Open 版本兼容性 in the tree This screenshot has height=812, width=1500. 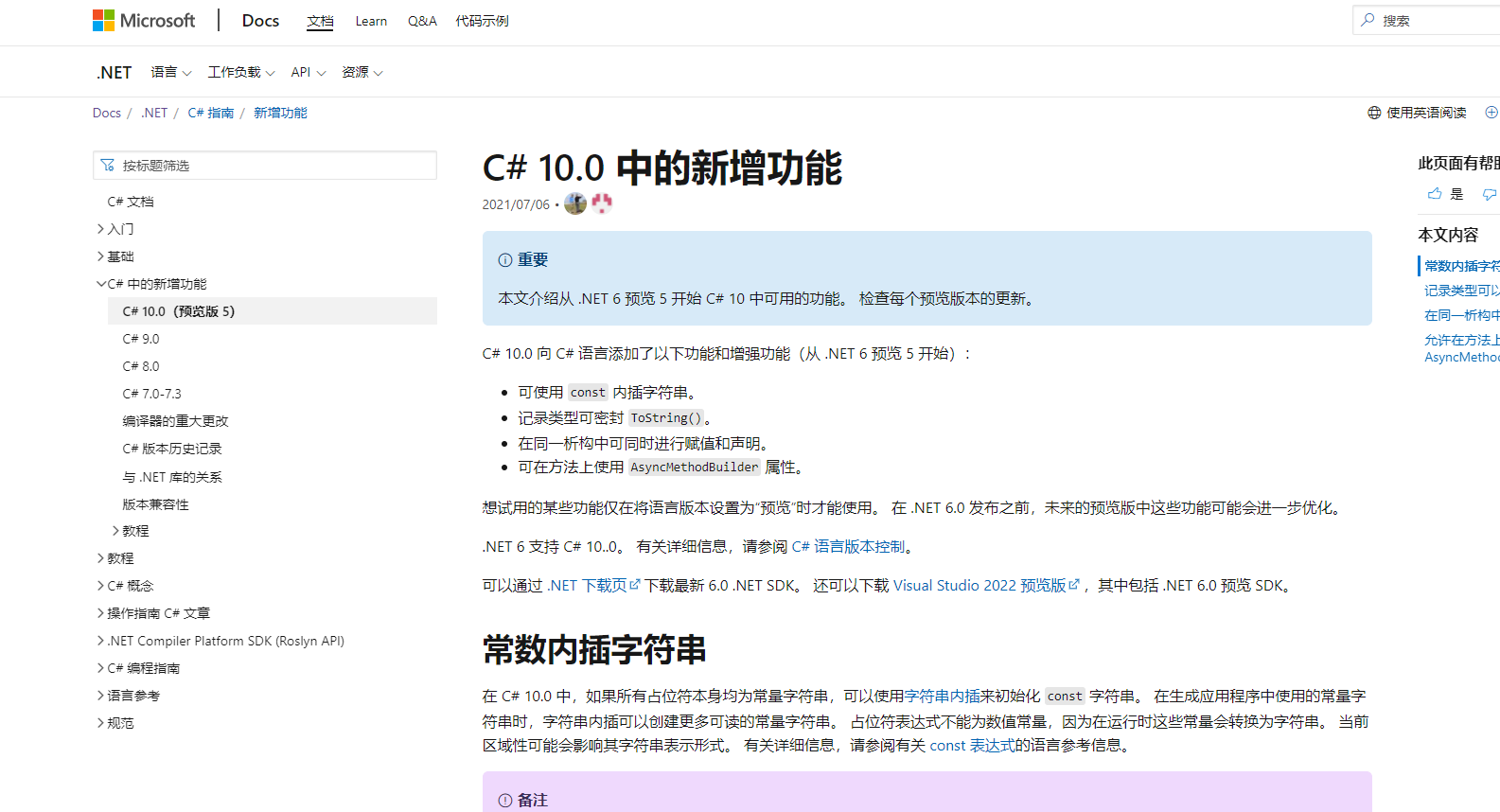155,504
